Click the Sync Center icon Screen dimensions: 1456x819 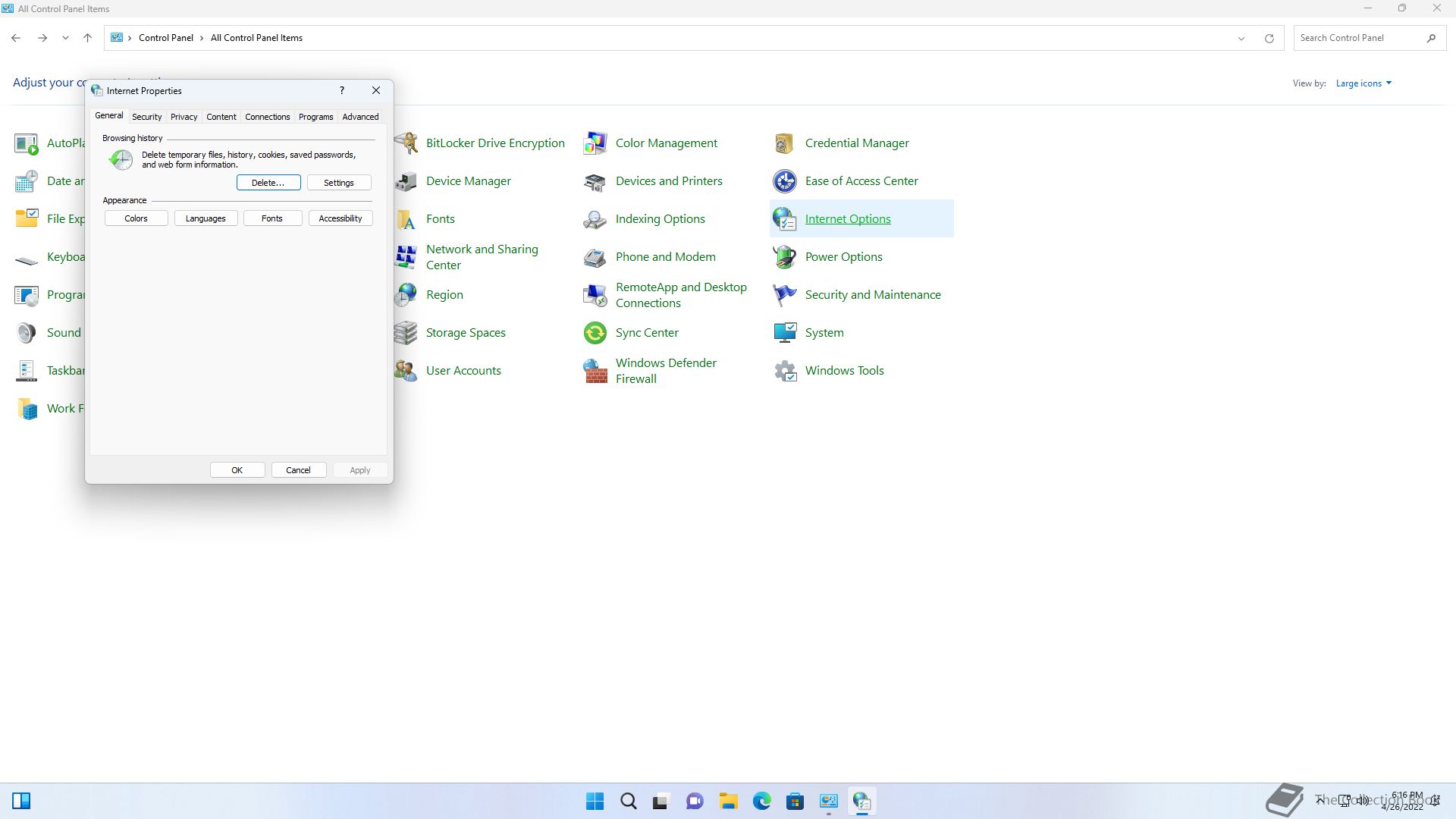595,332
